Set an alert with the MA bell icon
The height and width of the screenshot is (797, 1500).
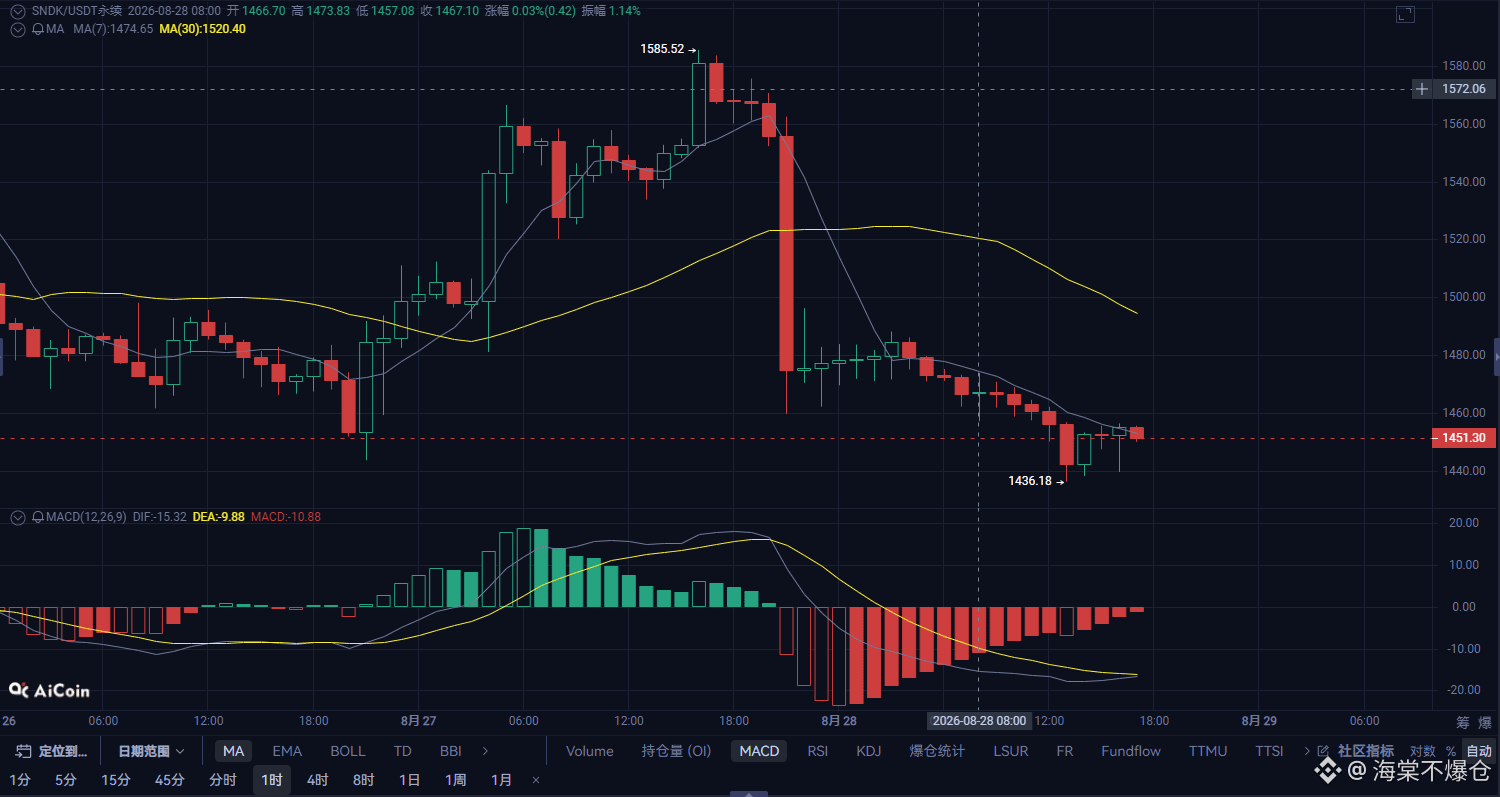pyautogui.click(x=37, y=29)
